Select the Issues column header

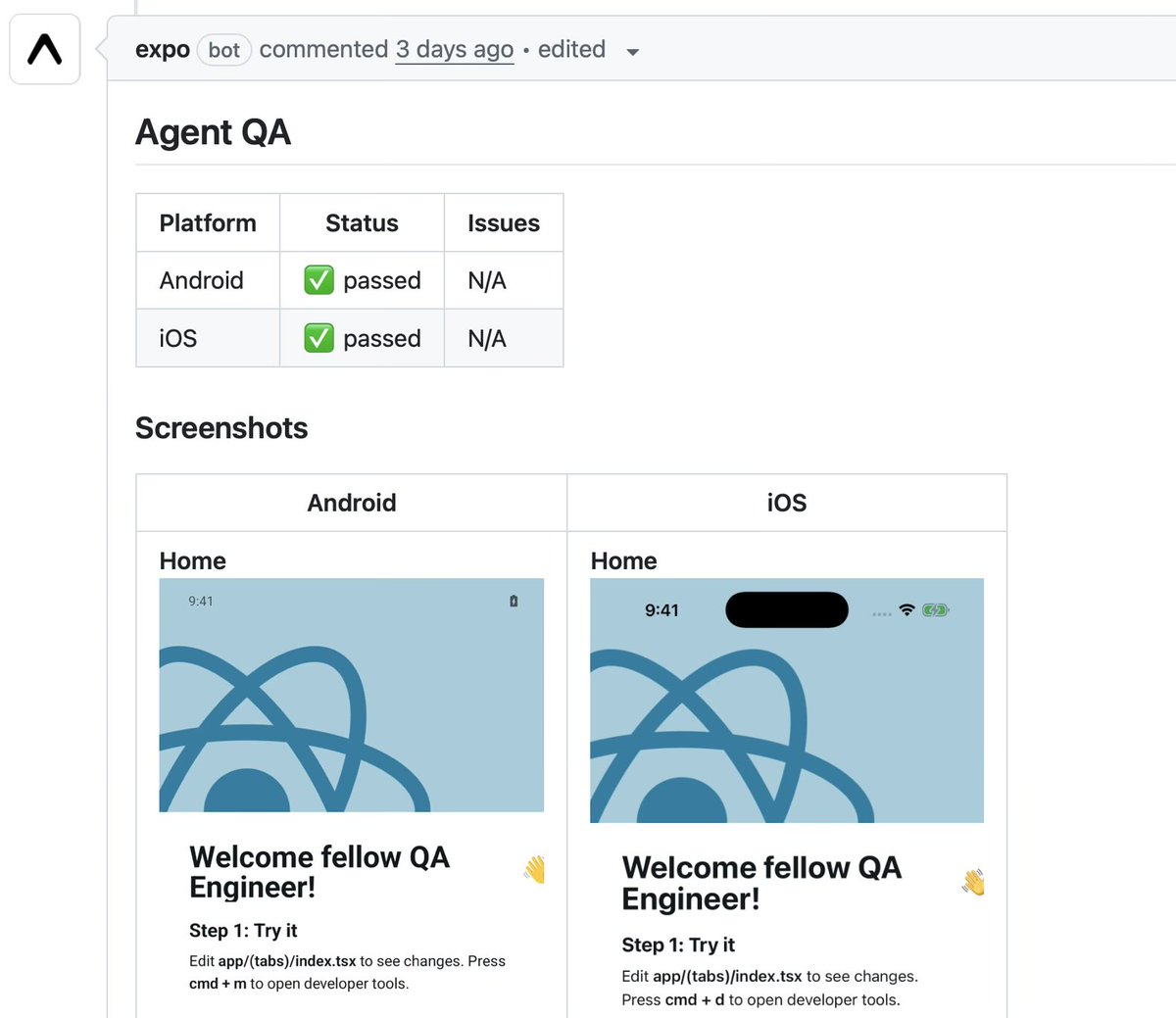[x=504, y=223]
